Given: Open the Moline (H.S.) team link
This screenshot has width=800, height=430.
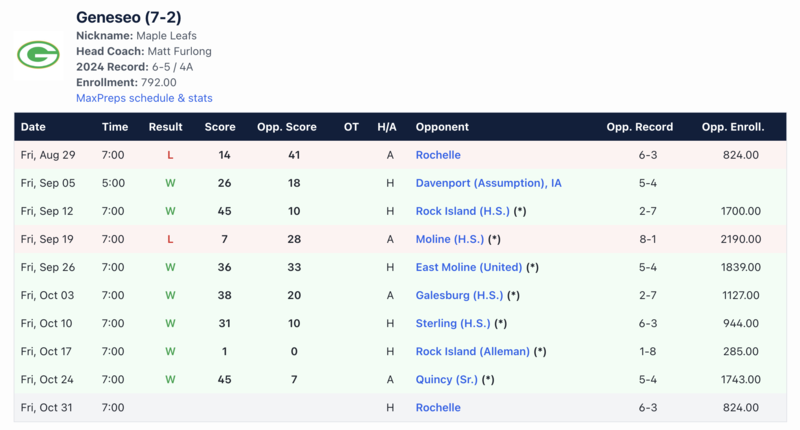Looking at the screenshot, I should 450,239.
